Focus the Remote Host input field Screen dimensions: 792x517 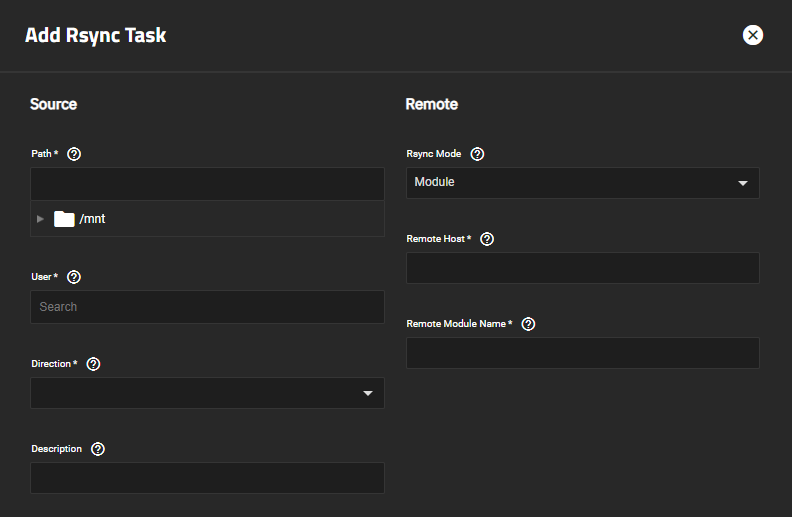pos(583,268)
